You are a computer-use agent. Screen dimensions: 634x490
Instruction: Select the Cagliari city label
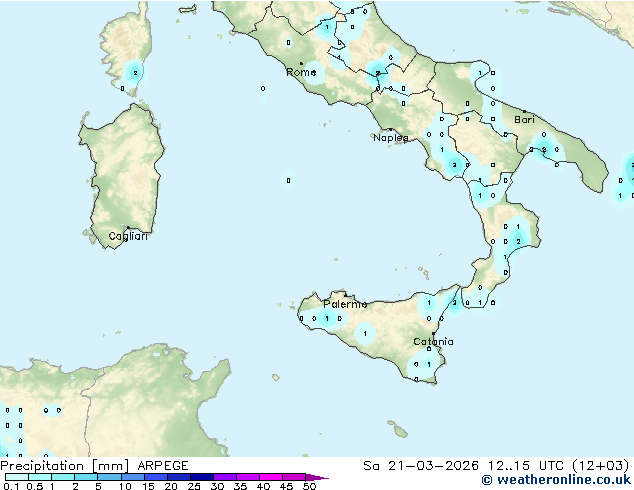click(x=128, y=236)
